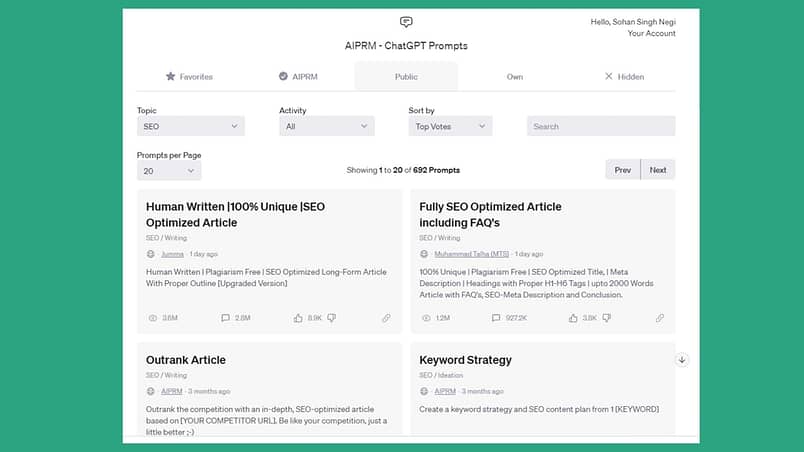Click the comments icon showing 2.6M

pos(225,318)
